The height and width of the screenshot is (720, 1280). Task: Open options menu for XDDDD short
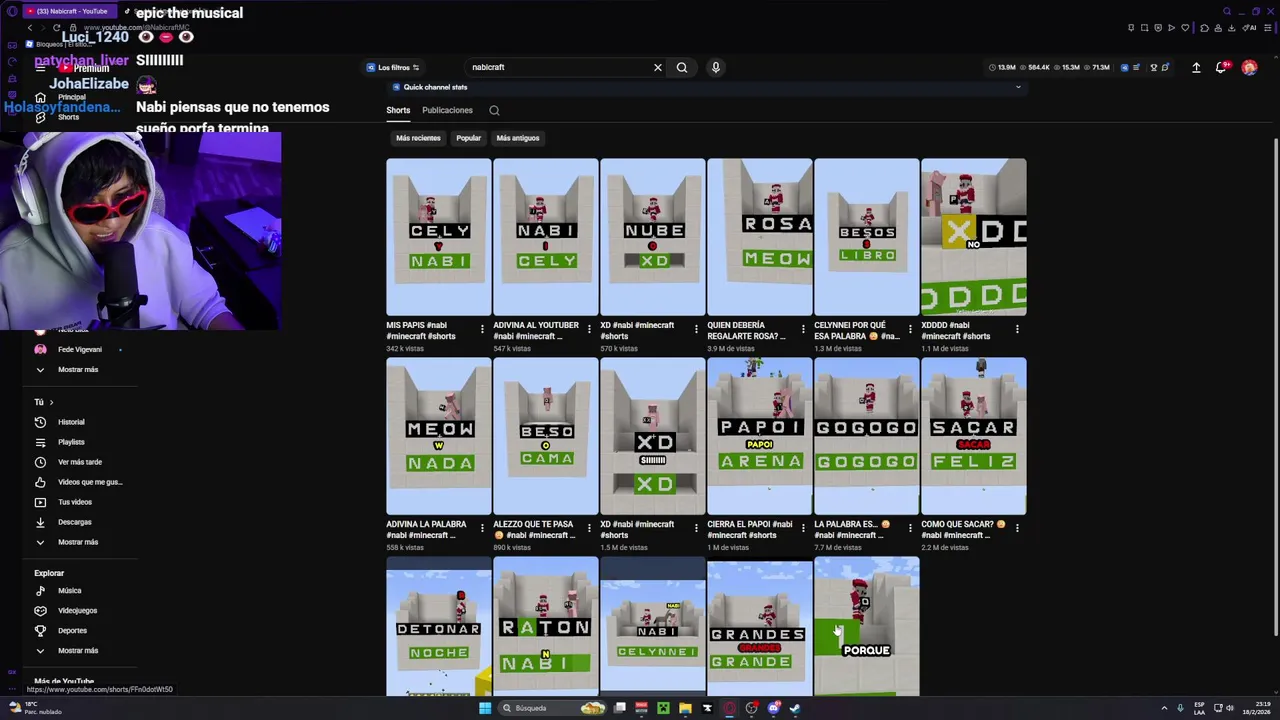tap(1017, 329)
